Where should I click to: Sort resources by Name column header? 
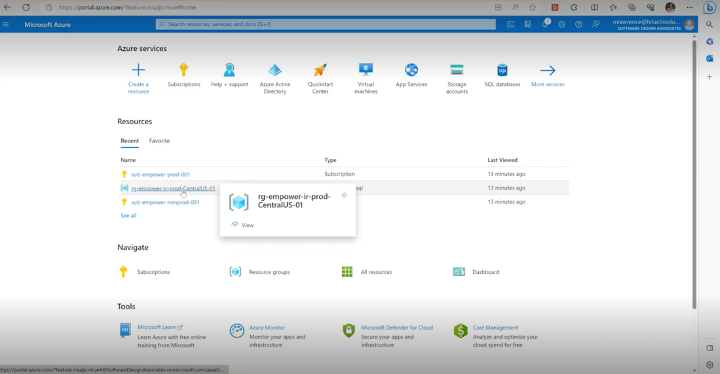point(128,160)
